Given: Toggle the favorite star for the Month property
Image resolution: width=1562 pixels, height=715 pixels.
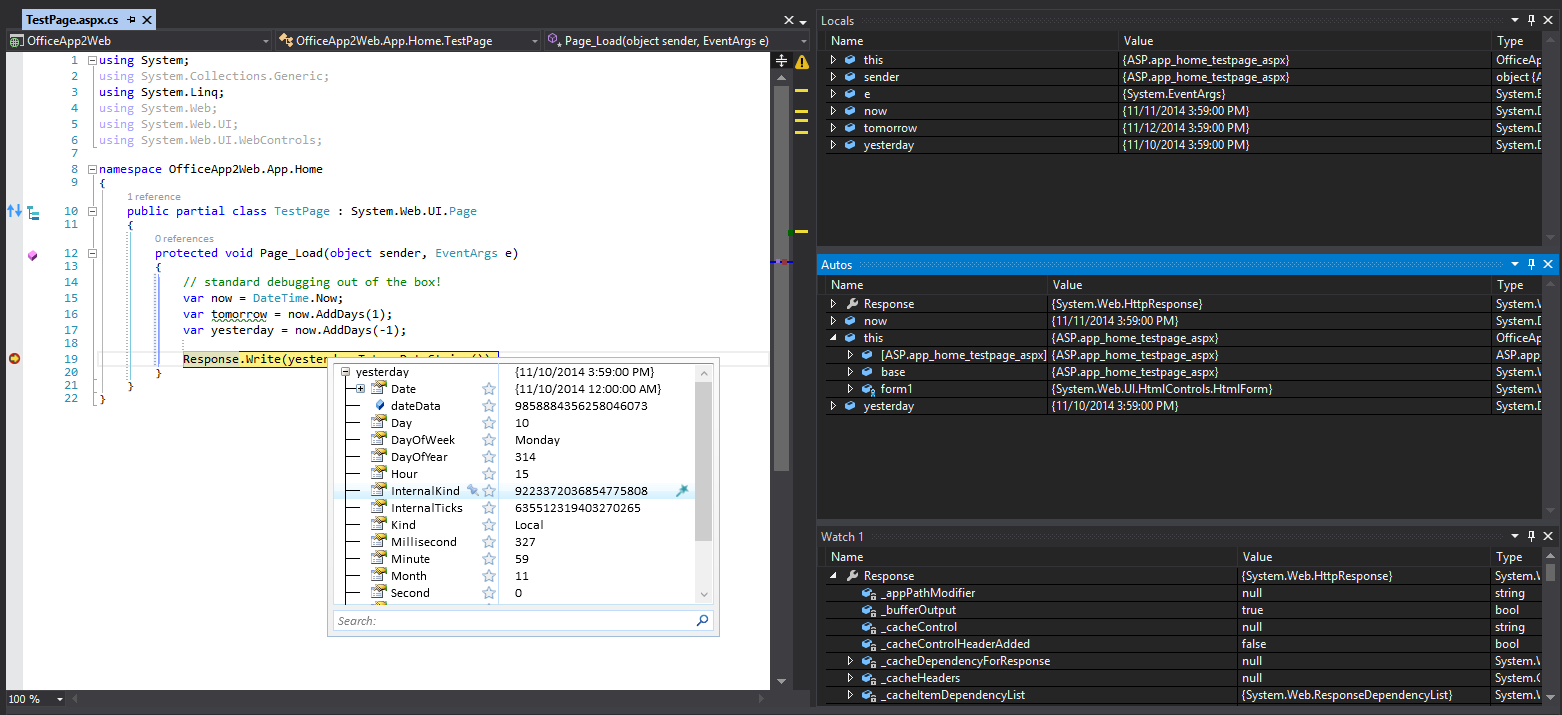Looking at the screenshot, I should pyautogui.click(x=487, y=575).
